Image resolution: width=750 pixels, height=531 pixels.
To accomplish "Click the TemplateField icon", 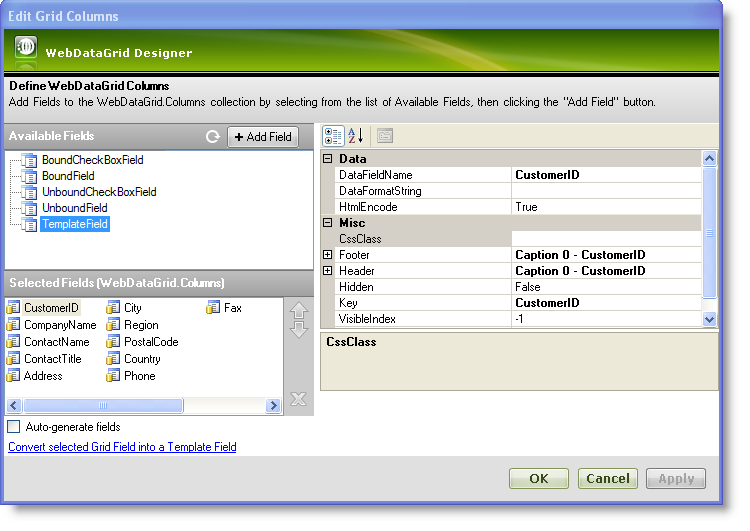I will tap(29, 224).
